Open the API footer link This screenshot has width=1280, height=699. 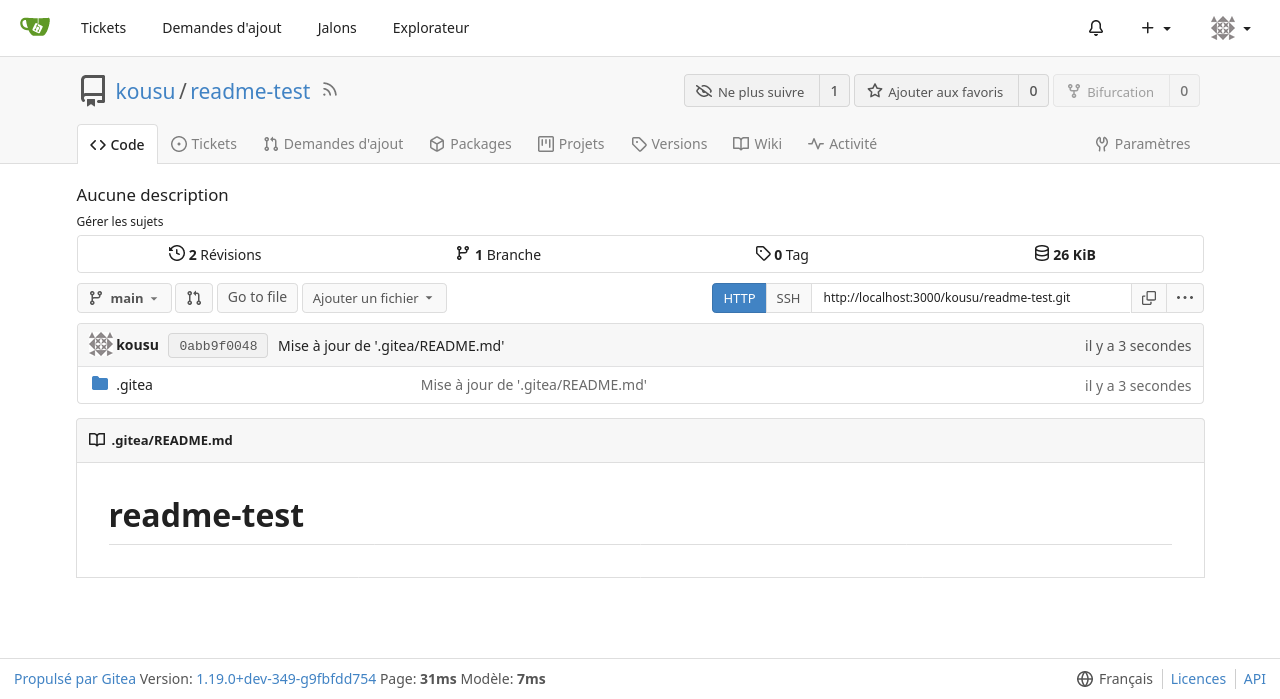tap(1255, 679)
